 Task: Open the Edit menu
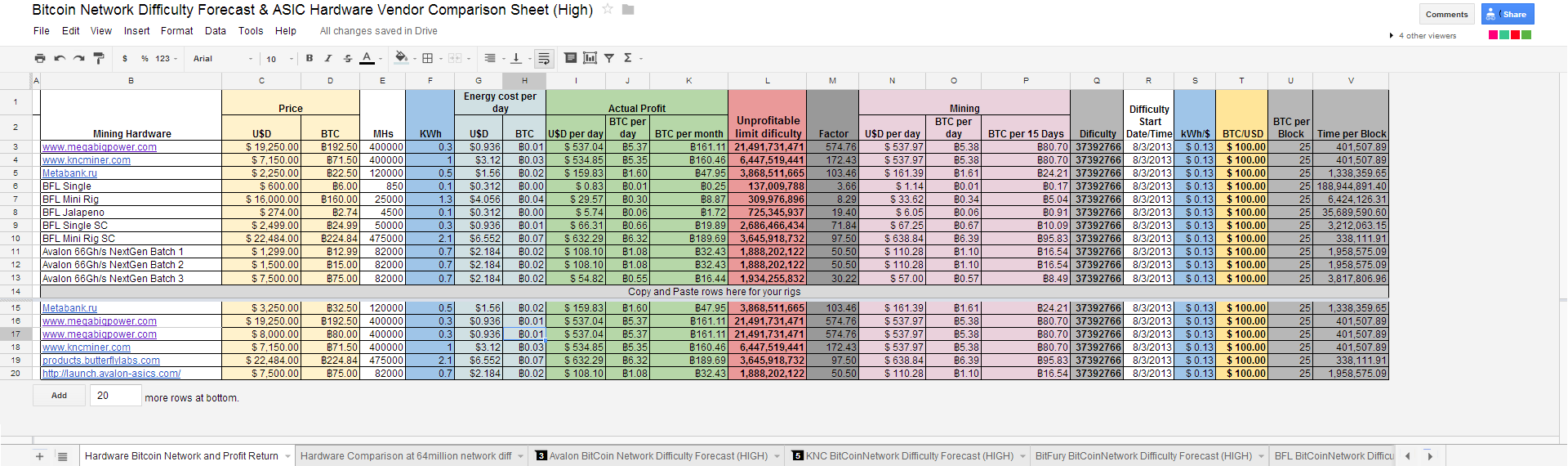(x=71, y=31)
